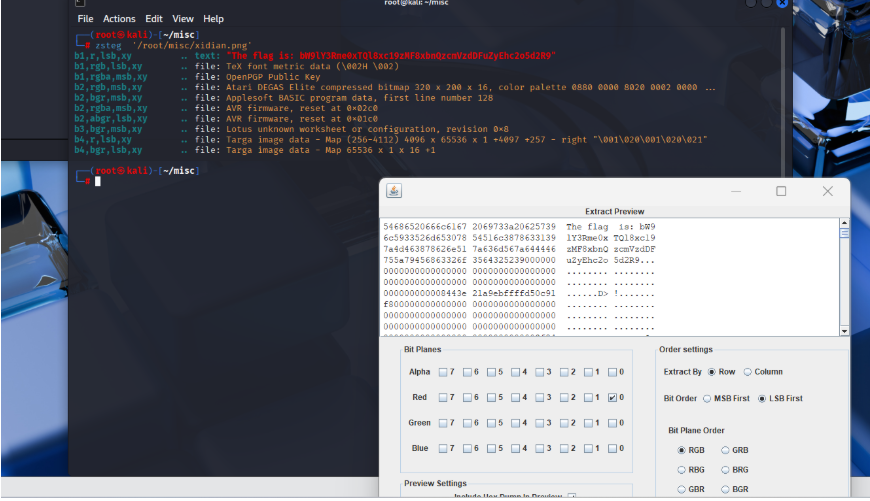Select BRG bit plane order
The height and width of the screenshot is (501, 870).
[x=725, y=470]
